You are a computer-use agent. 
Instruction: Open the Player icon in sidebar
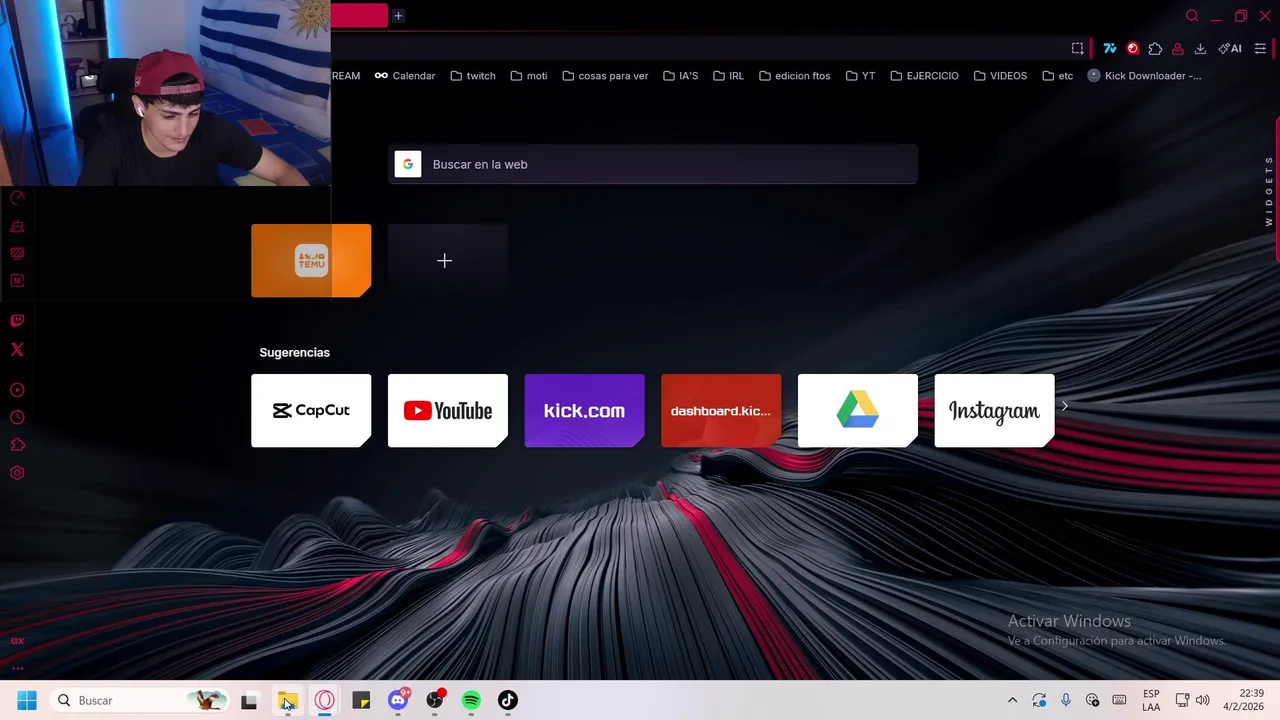click(17, 390)
